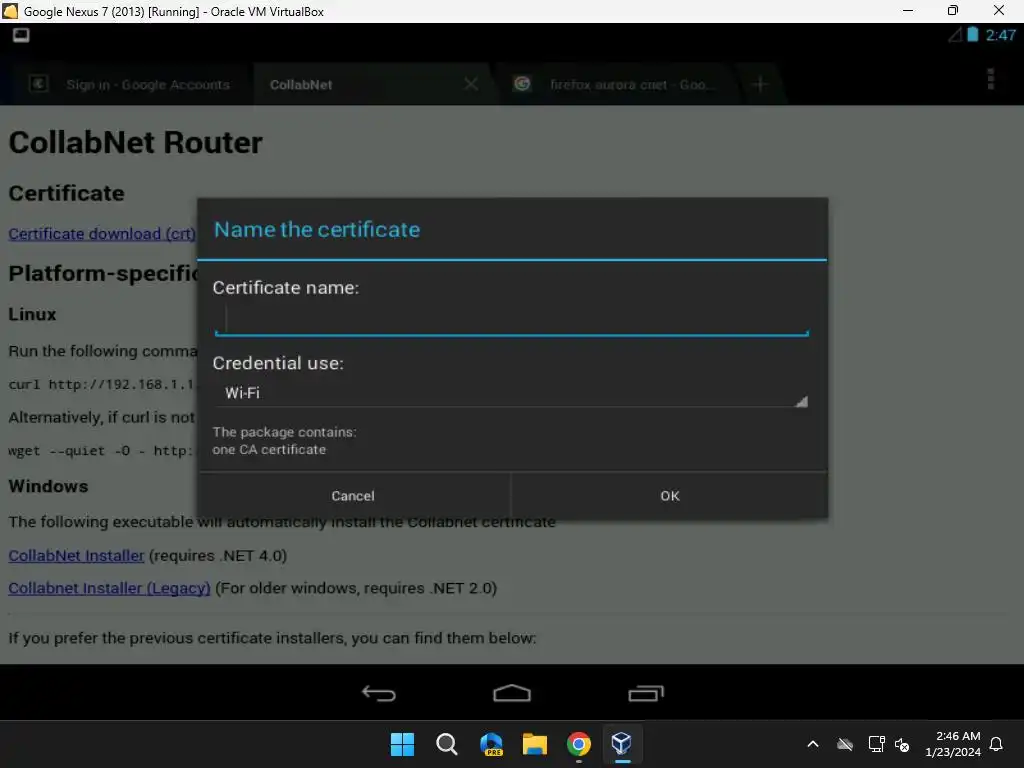The width and height of the screenshot is (1024, 768).
Task: Add a new browser tab with plus
Action: tap(760, 84)
